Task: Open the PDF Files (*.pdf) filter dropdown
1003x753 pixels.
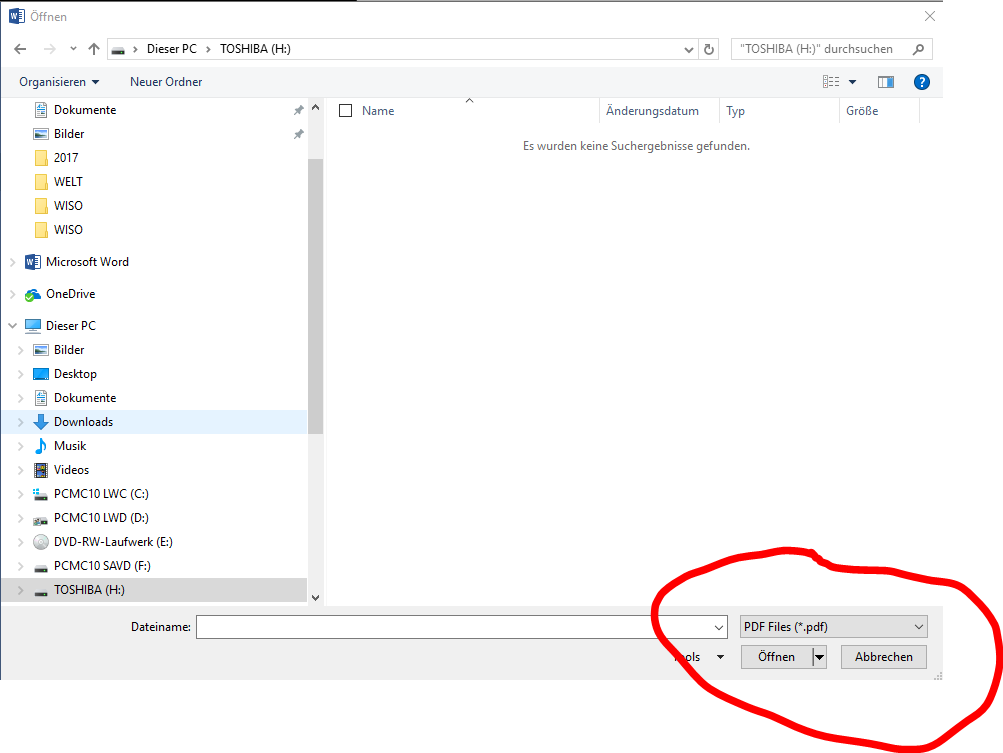Action: point(833,627)
